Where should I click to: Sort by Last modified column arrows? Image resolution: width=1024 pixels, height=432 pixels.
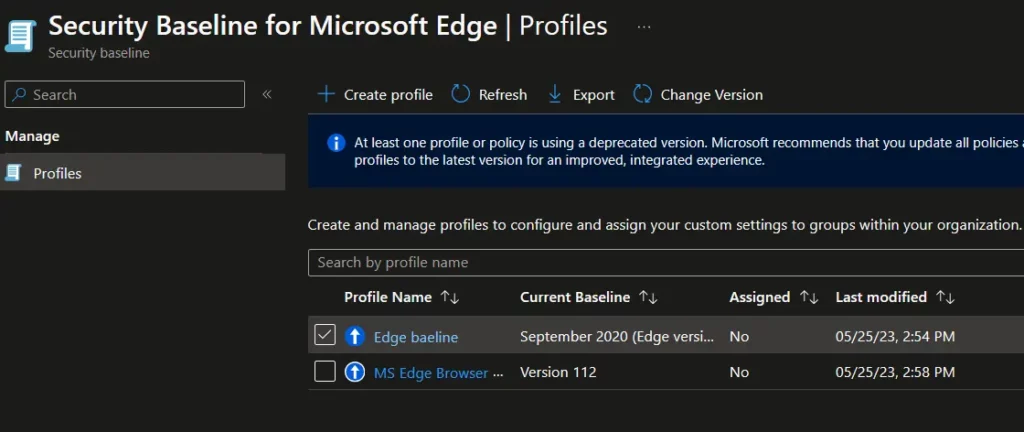(x=946, y=298)
